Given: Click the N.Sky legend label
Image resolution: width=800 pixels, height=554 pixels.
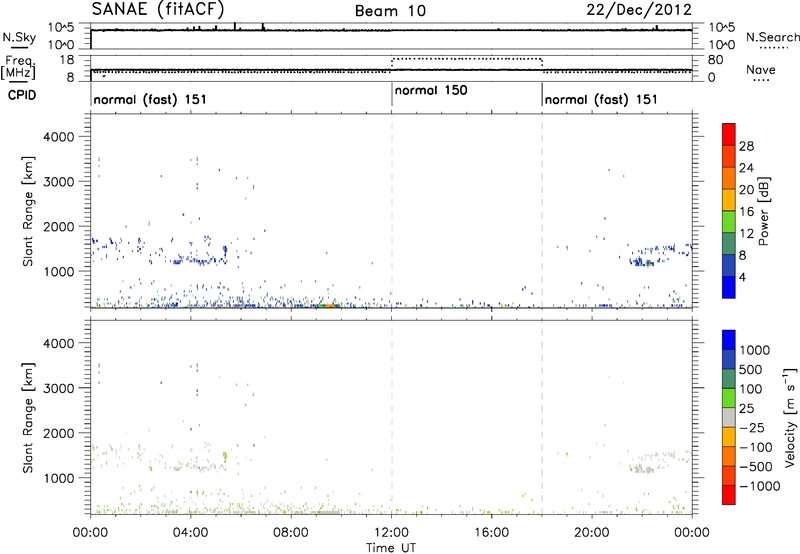Looking at the screenshot, I should (x=19, y=37).
